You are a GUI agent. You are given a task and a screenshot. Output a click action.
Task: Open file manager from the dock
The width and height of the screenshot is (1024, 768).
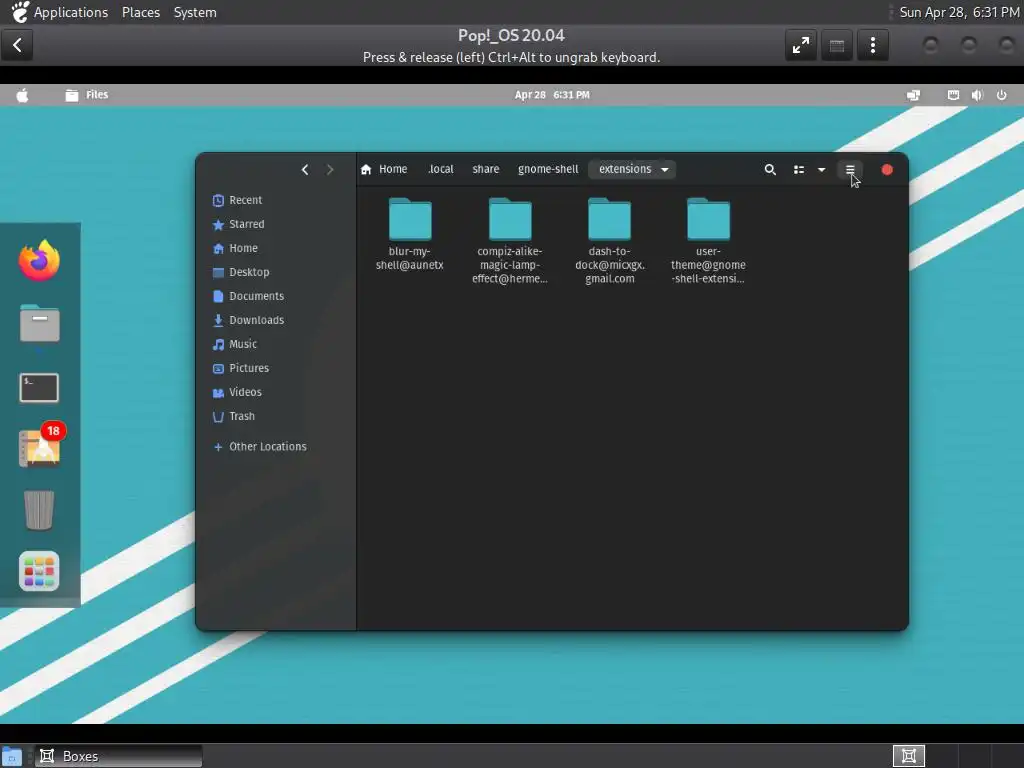pyautogui.click(x=39, y=323)
